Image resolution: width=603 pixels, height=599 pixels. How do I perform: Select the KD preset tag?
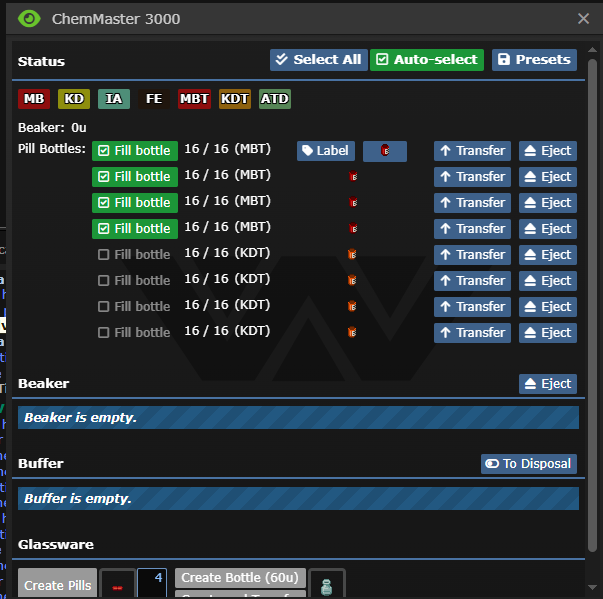click(73, 99)
